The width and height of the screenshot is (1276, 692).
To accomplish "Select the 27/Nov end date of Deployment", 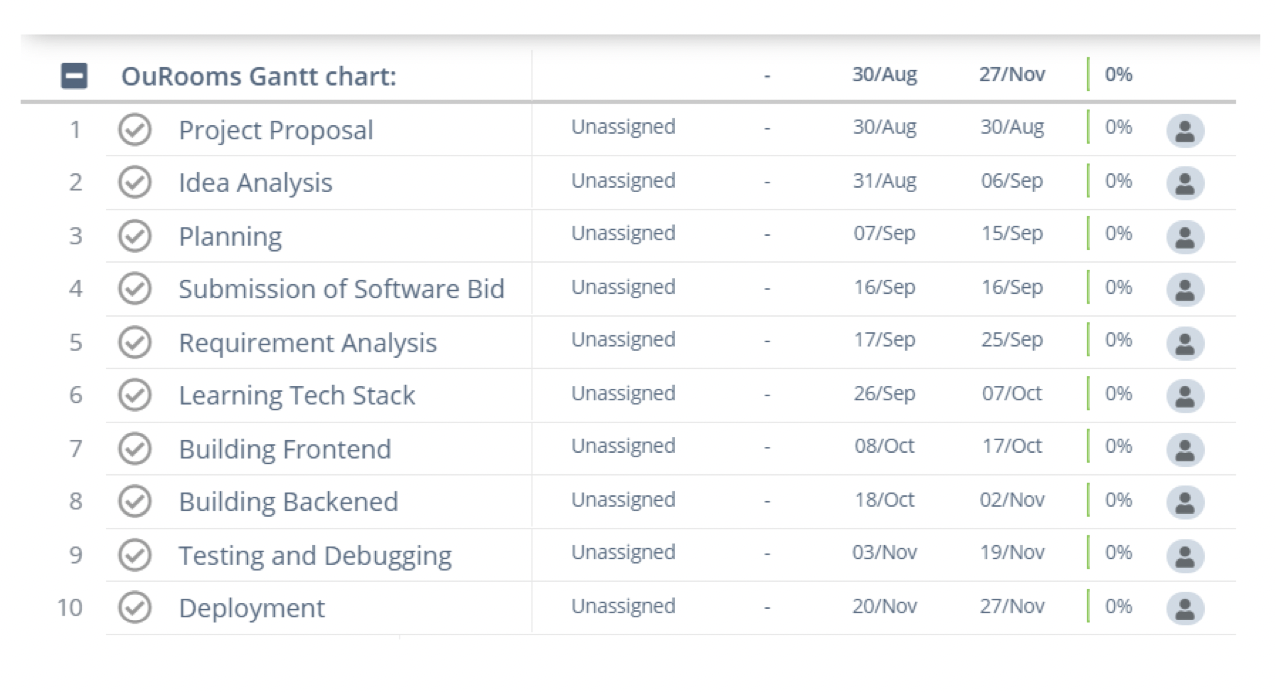I will 1012,606.
